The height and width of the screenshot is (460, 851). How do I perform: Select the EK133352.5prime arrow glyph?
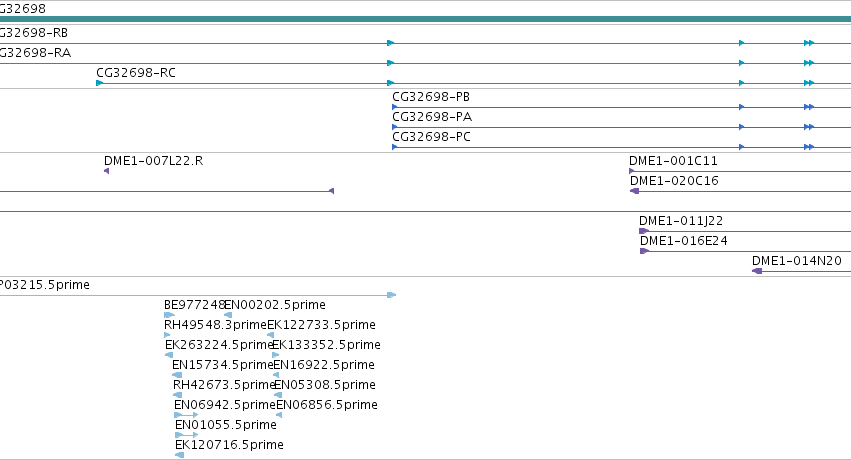pos(276,355)
